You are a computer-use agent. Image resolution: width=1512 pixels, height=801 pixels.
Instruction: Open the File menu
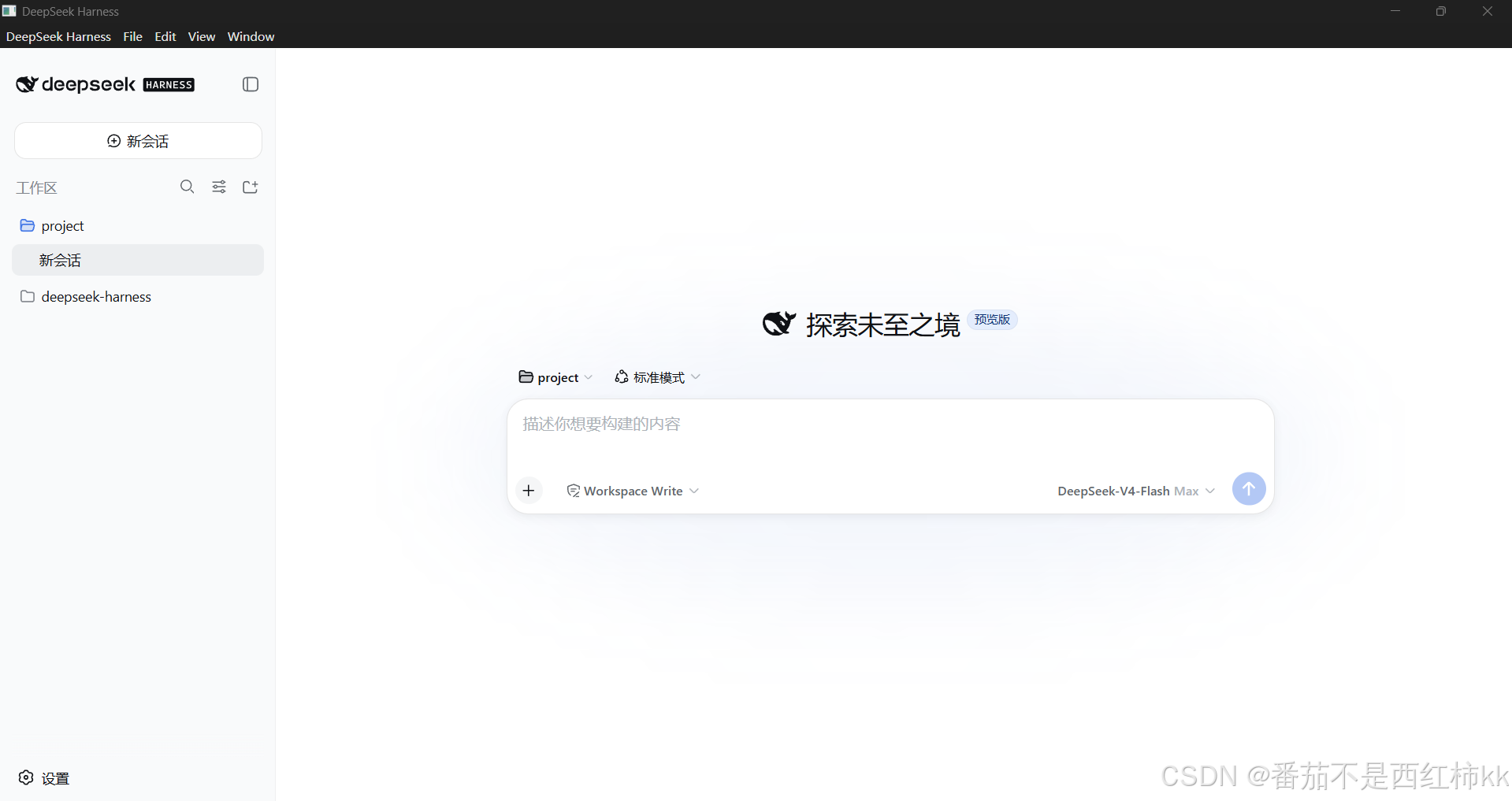[132, 37]
